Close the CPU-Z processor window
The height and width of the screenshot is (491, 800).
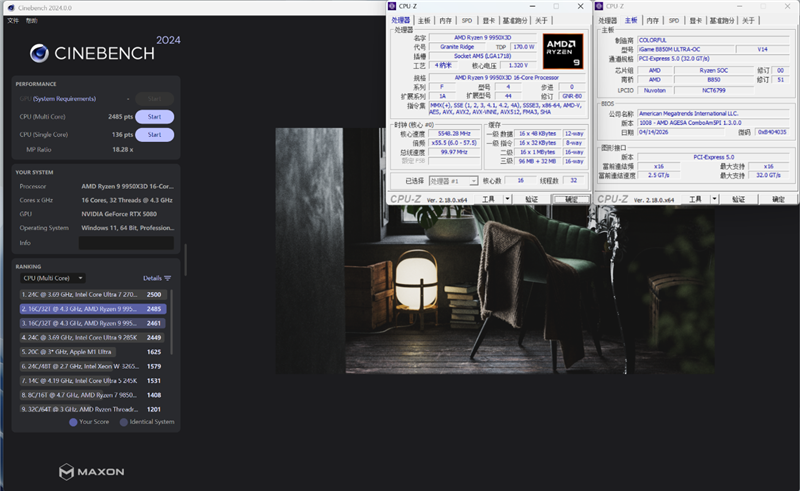coord(581,6)
